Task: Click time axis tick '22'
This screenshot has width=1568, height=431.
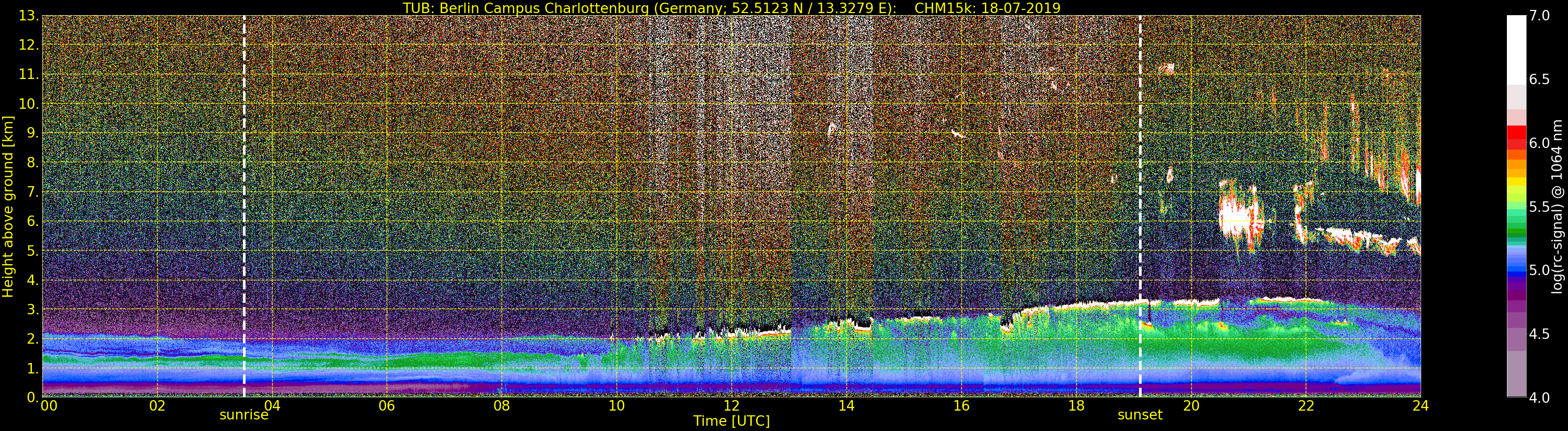Action: tap(1306, 406)
